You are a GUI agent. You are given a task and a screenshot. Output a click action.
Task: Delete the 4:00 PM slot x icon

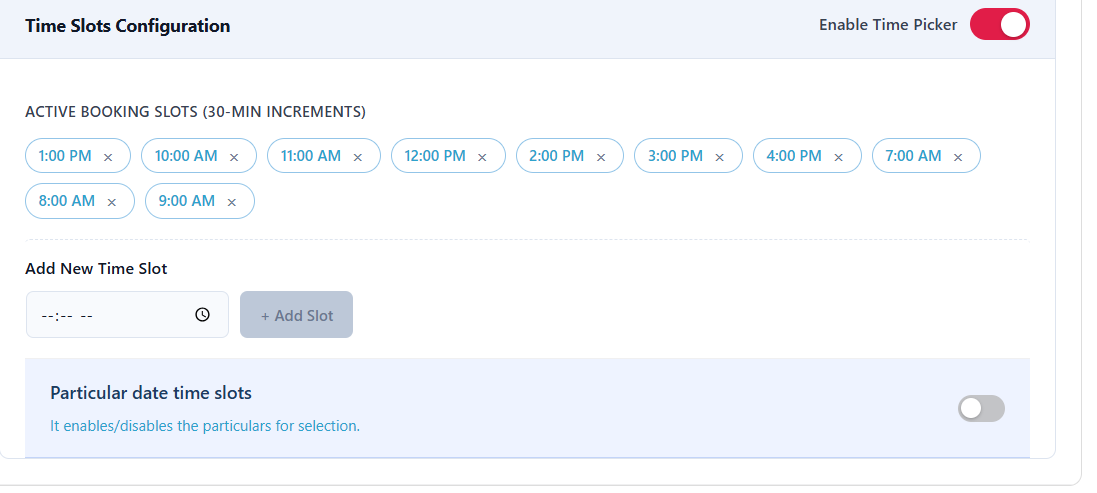[x=838, y=157]
